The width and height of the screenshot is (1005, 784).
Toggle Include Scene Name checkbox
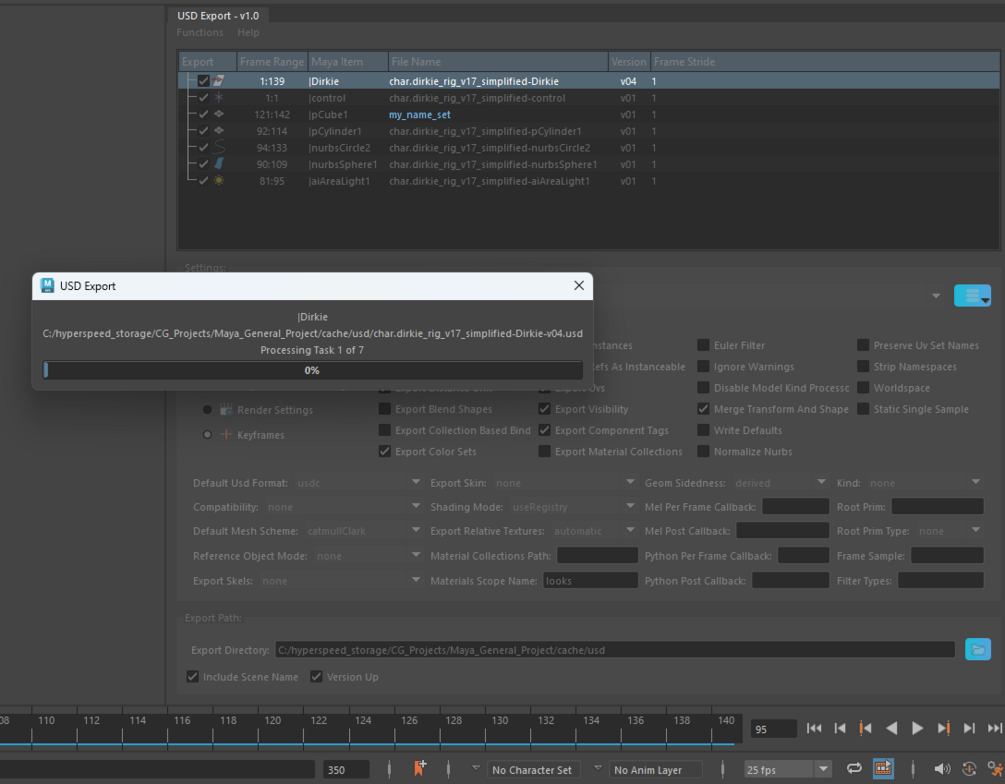pyautogui.click(x=192, y=677)
